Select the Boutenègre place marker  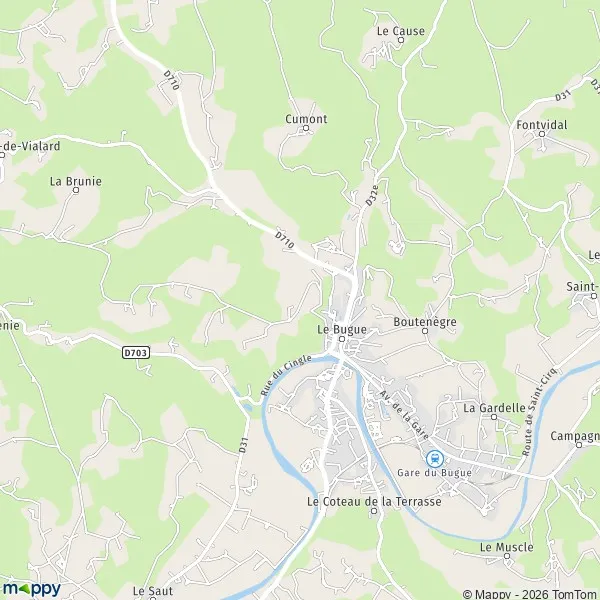pyautogui.click(x=425, y=331)
